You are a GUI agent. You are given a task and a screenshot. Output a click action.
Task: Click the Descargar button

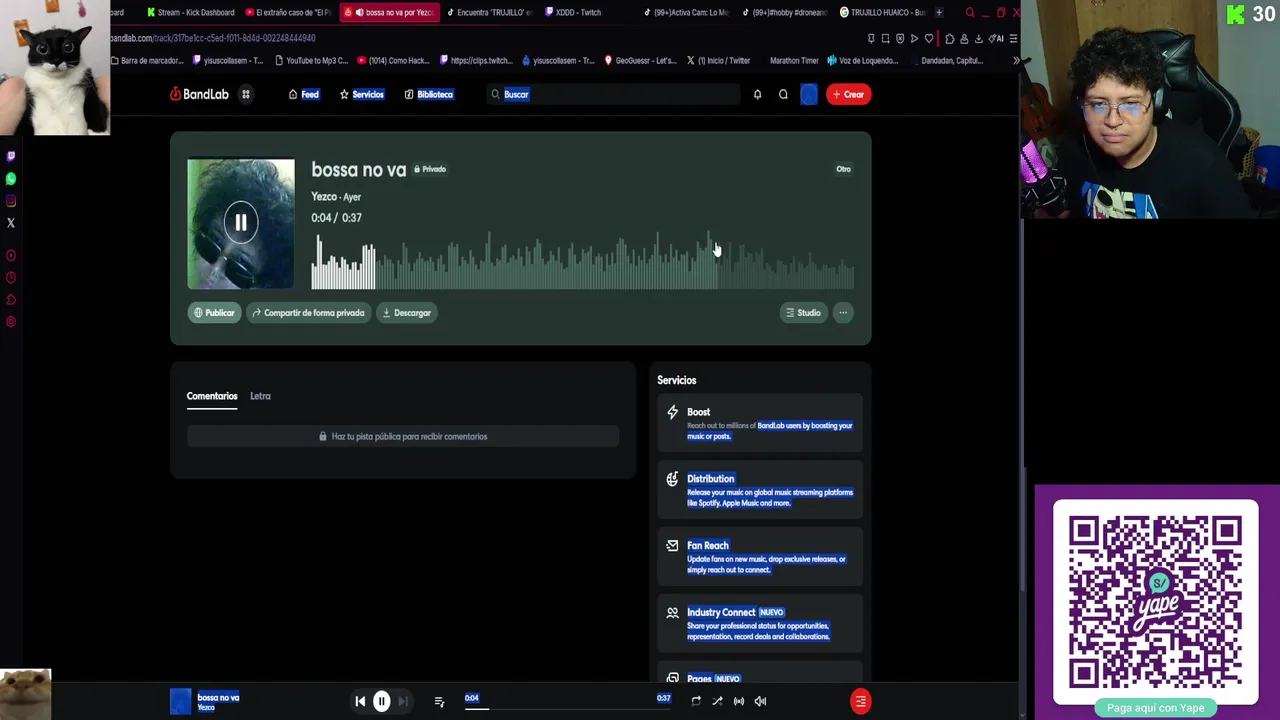point(406,313)
